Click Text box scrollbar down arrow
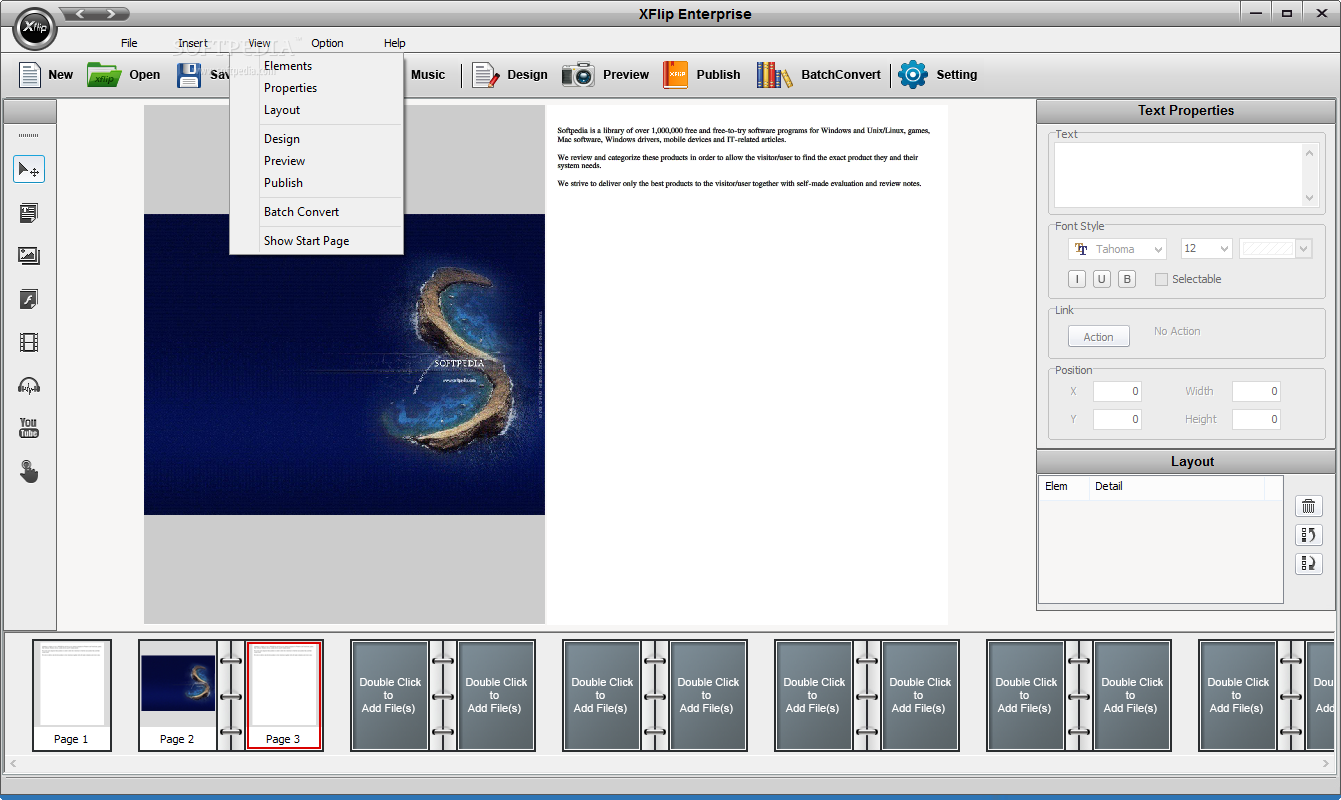The image size is (1341, 800). point(1310,198)
